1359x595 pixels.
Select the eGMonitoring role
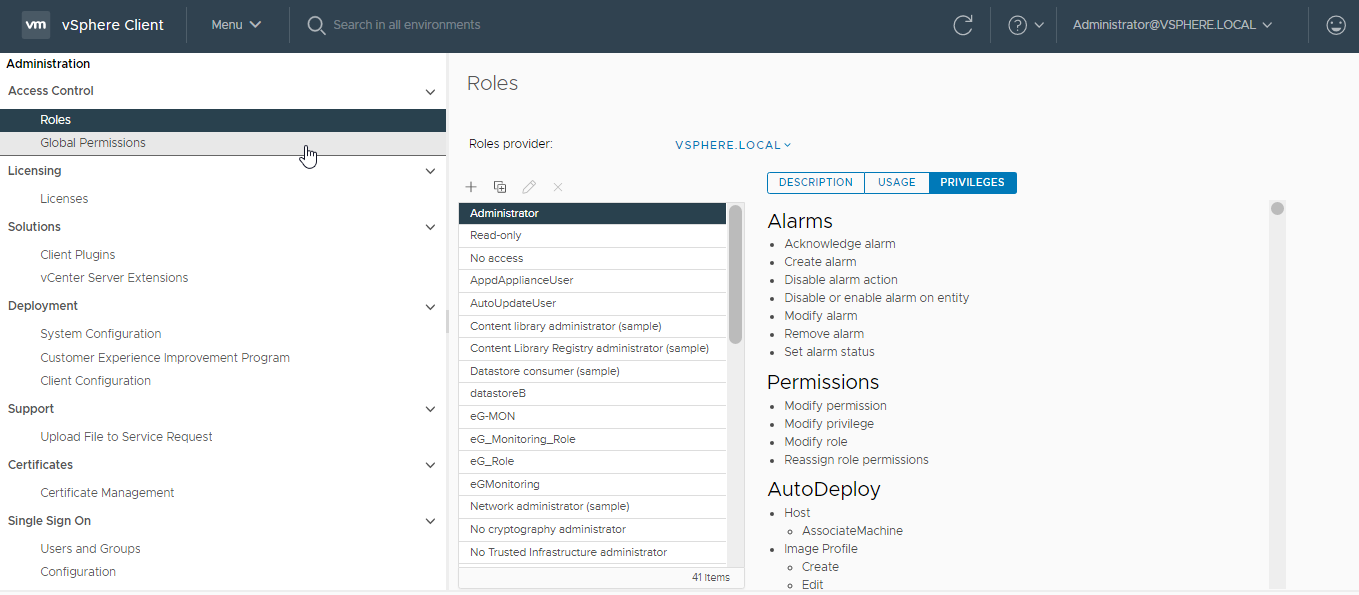[592, 484]
